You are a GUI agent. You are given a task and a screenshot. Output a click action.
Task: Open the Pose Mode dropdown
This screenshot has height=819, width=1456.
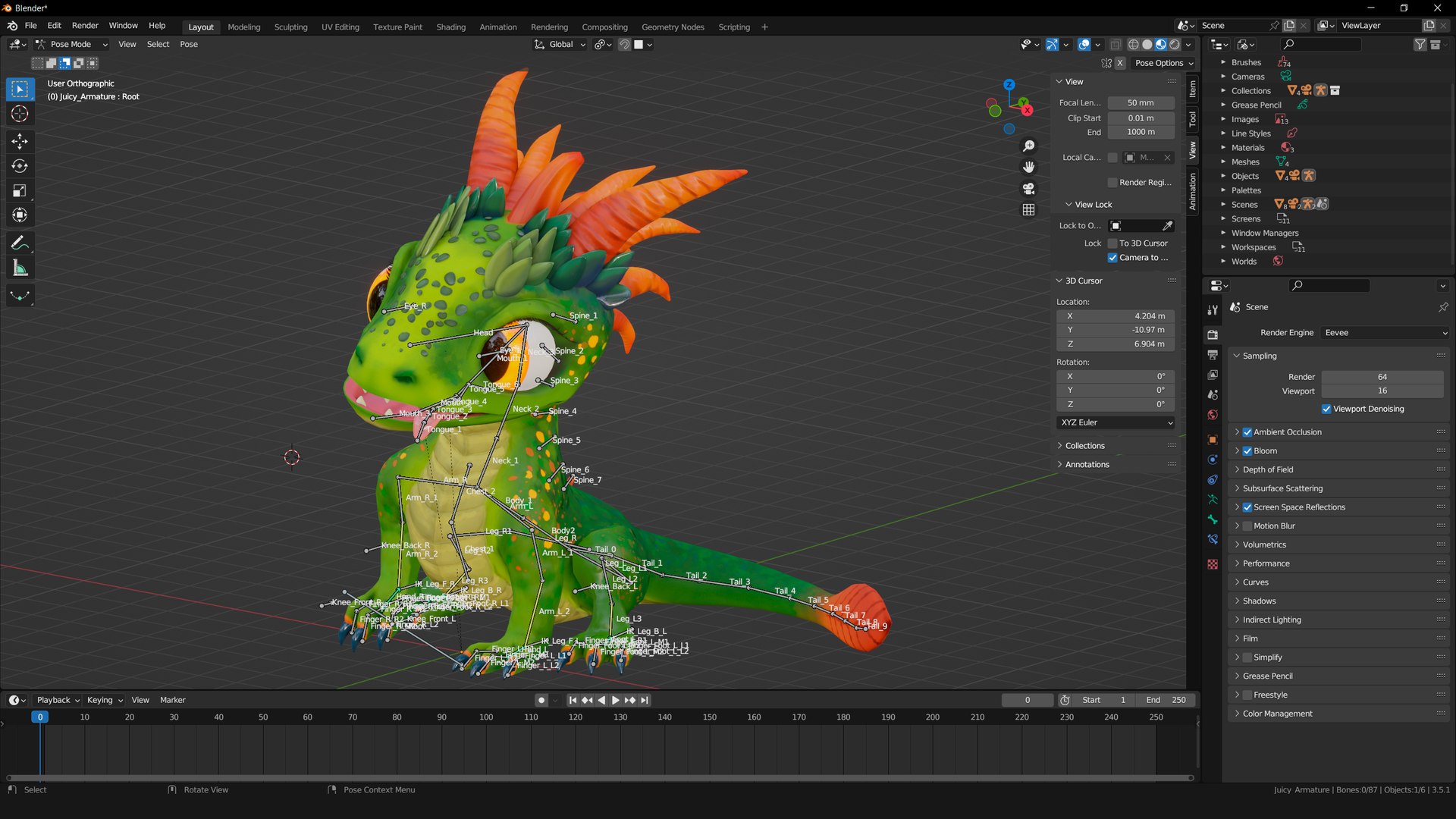coord(71,45)
